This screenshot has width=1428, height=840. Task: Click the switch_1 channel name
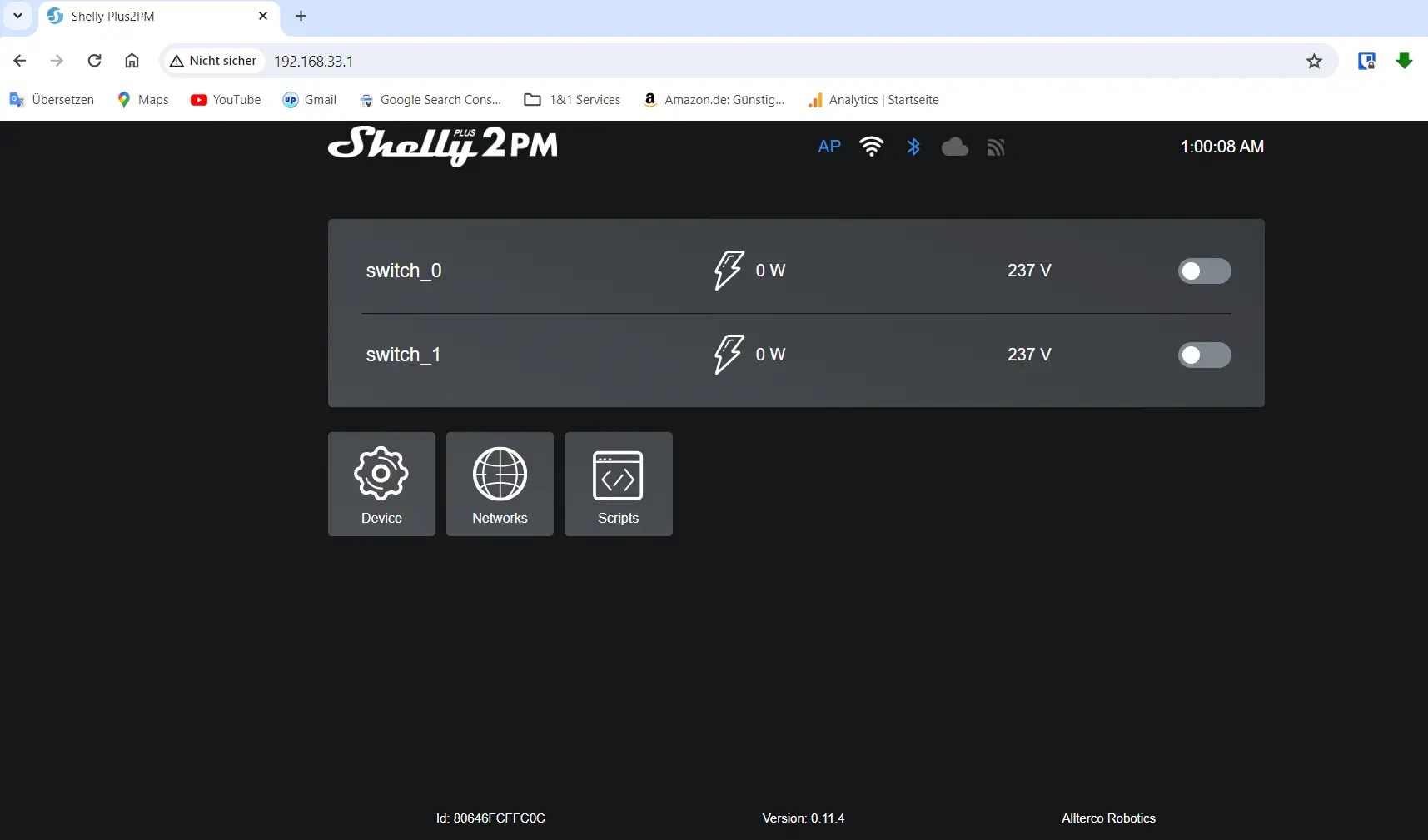[x=403, y=355]
